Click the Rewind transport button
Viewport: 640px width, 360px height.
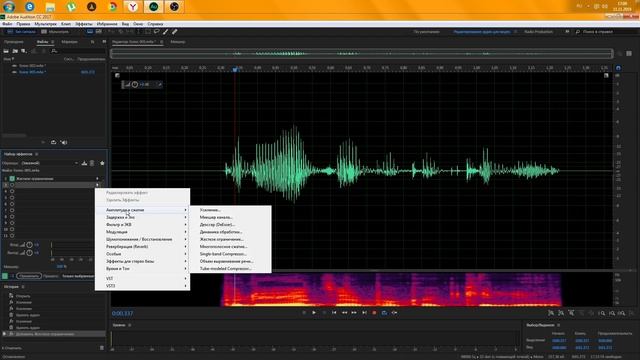pyautogui.click(x=344, y=313)
